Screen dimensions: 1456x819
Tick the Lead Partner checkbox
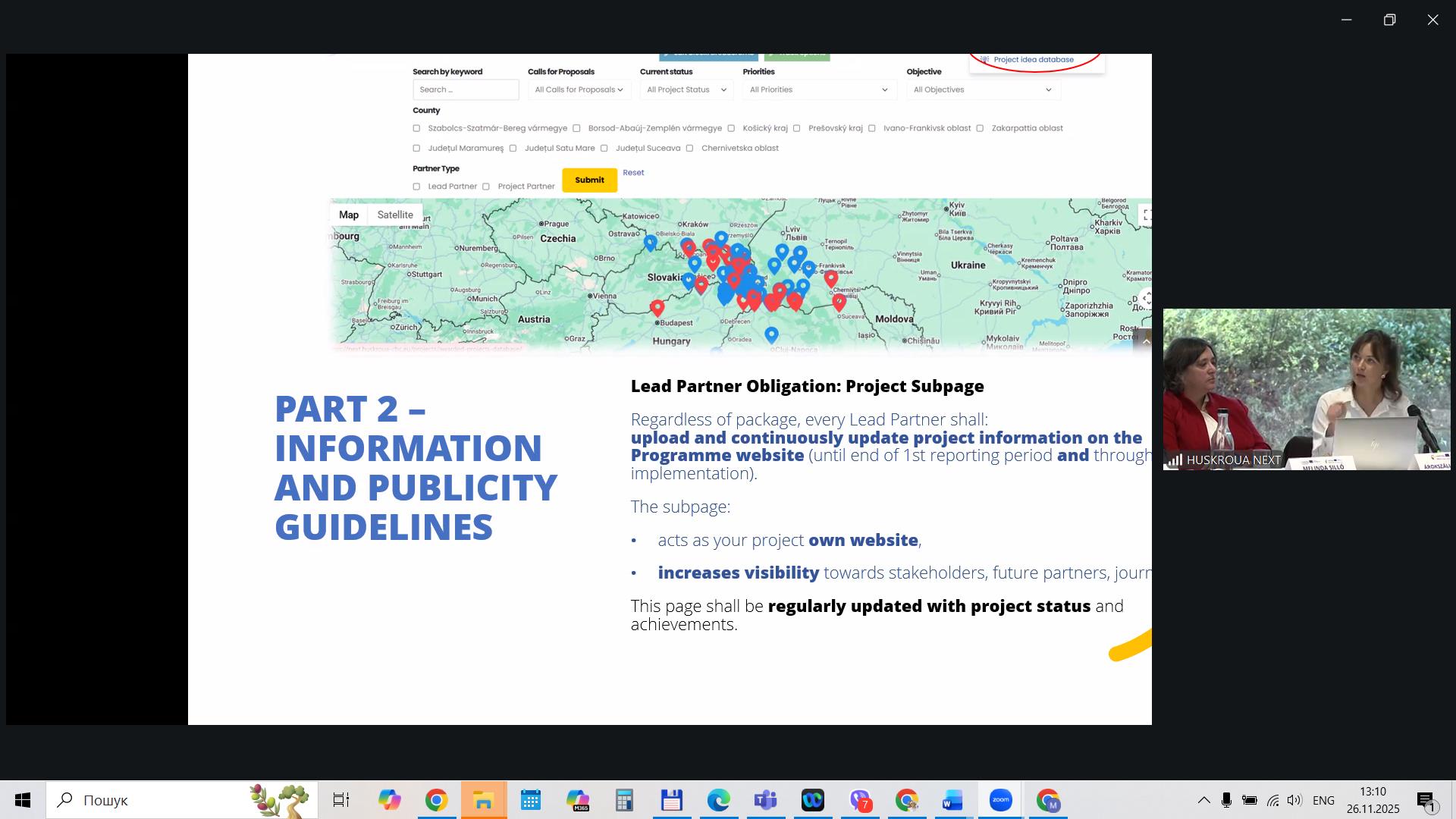click(x=416, y=187)
